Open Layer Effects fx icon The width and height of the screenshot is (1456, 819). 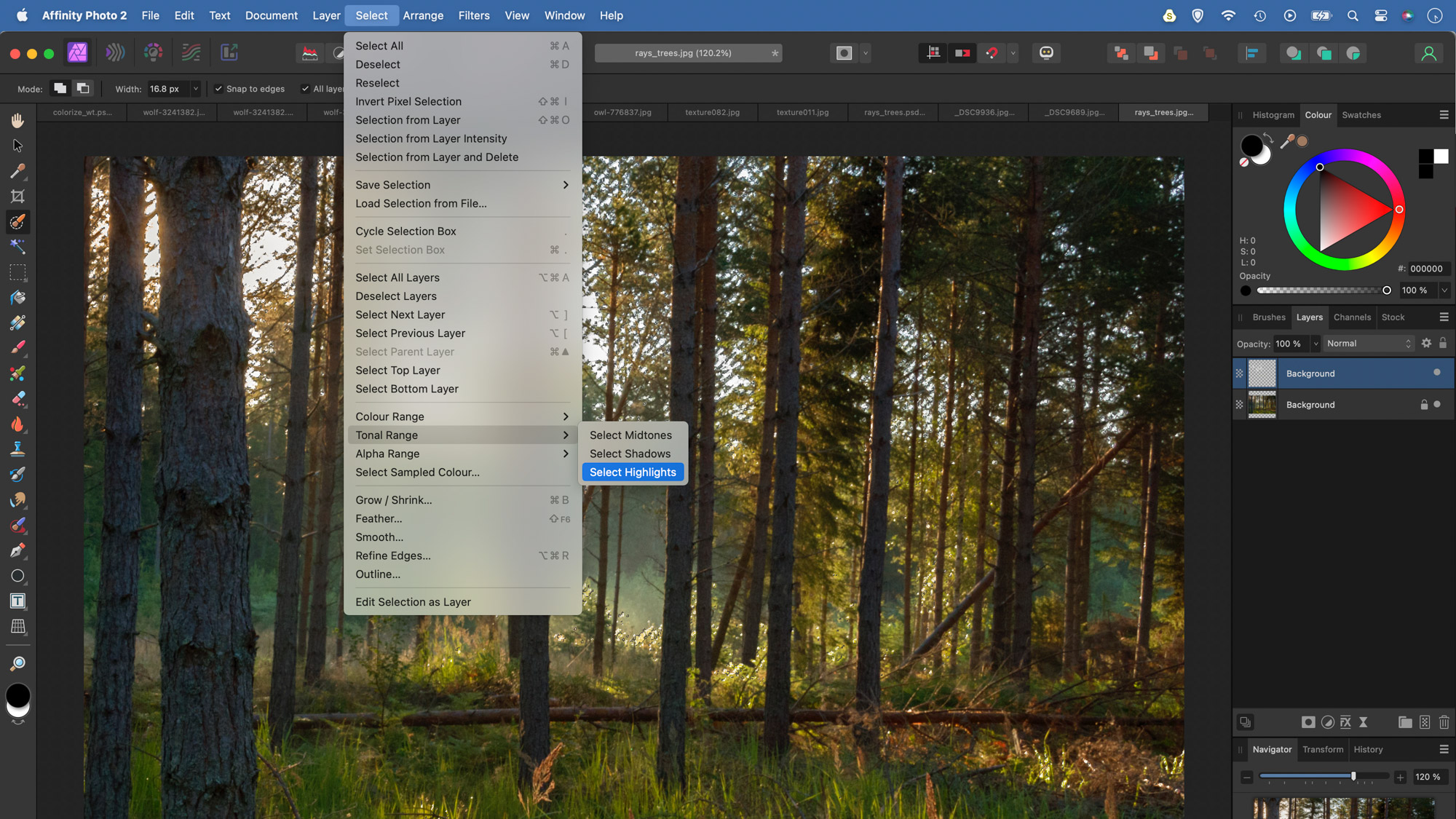(1345, 722)
